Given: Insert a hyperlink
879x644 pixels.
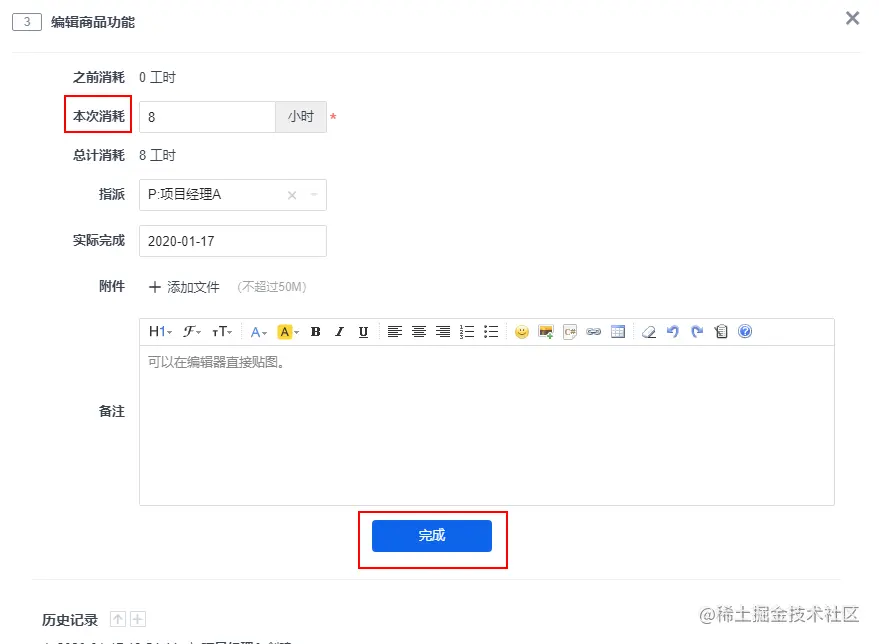Looking at the screenshot, I should click(594, 332).
